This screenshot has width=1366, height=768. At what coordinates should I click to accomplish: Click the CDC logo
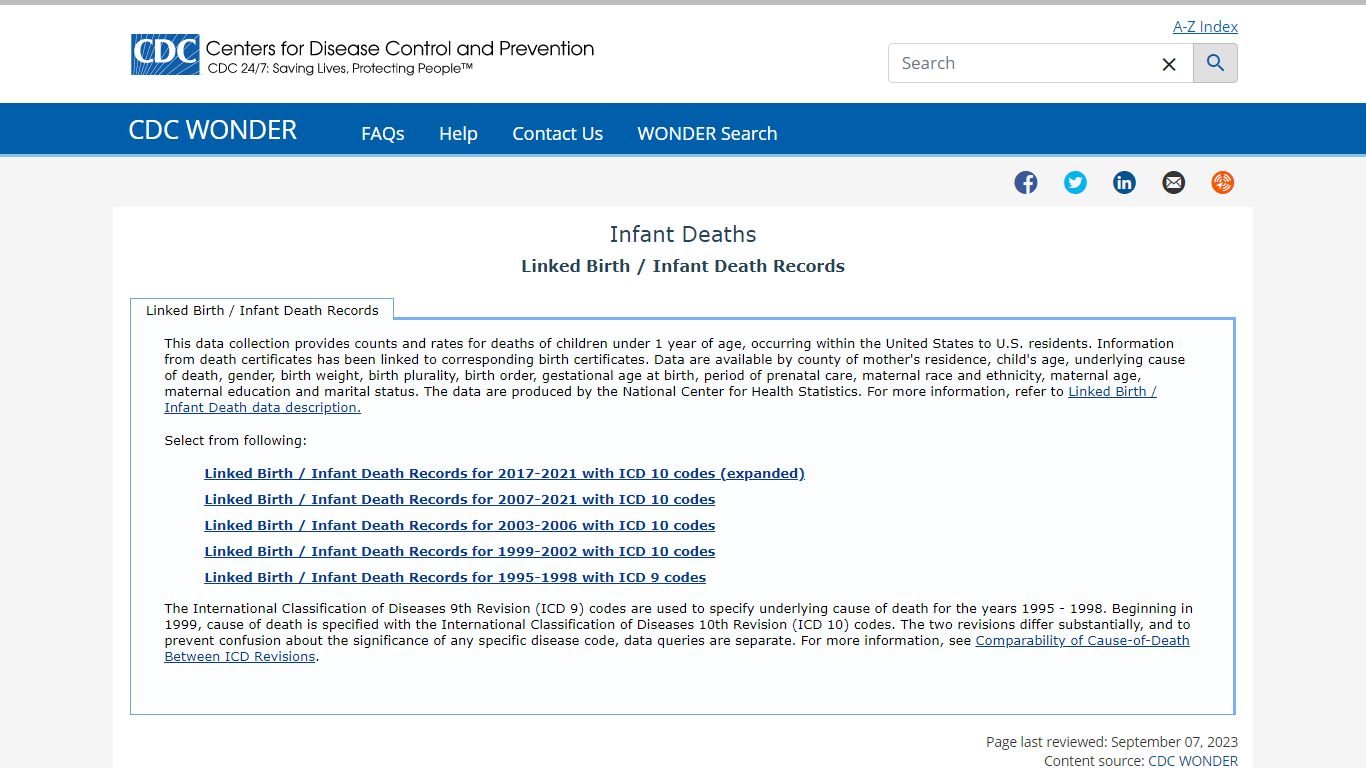click(165, 55)
